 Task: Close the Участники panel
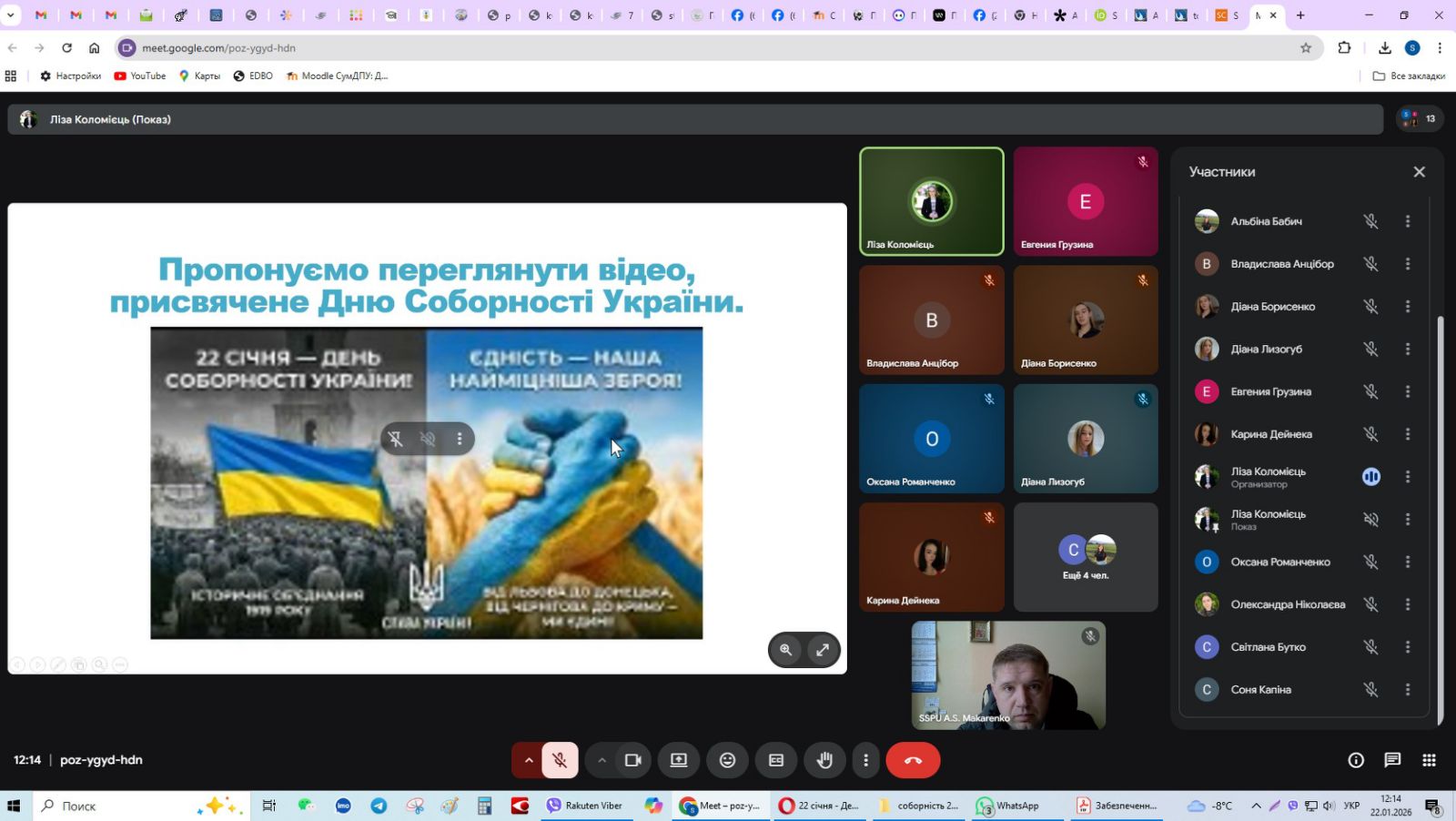[x=1419, y=172]
